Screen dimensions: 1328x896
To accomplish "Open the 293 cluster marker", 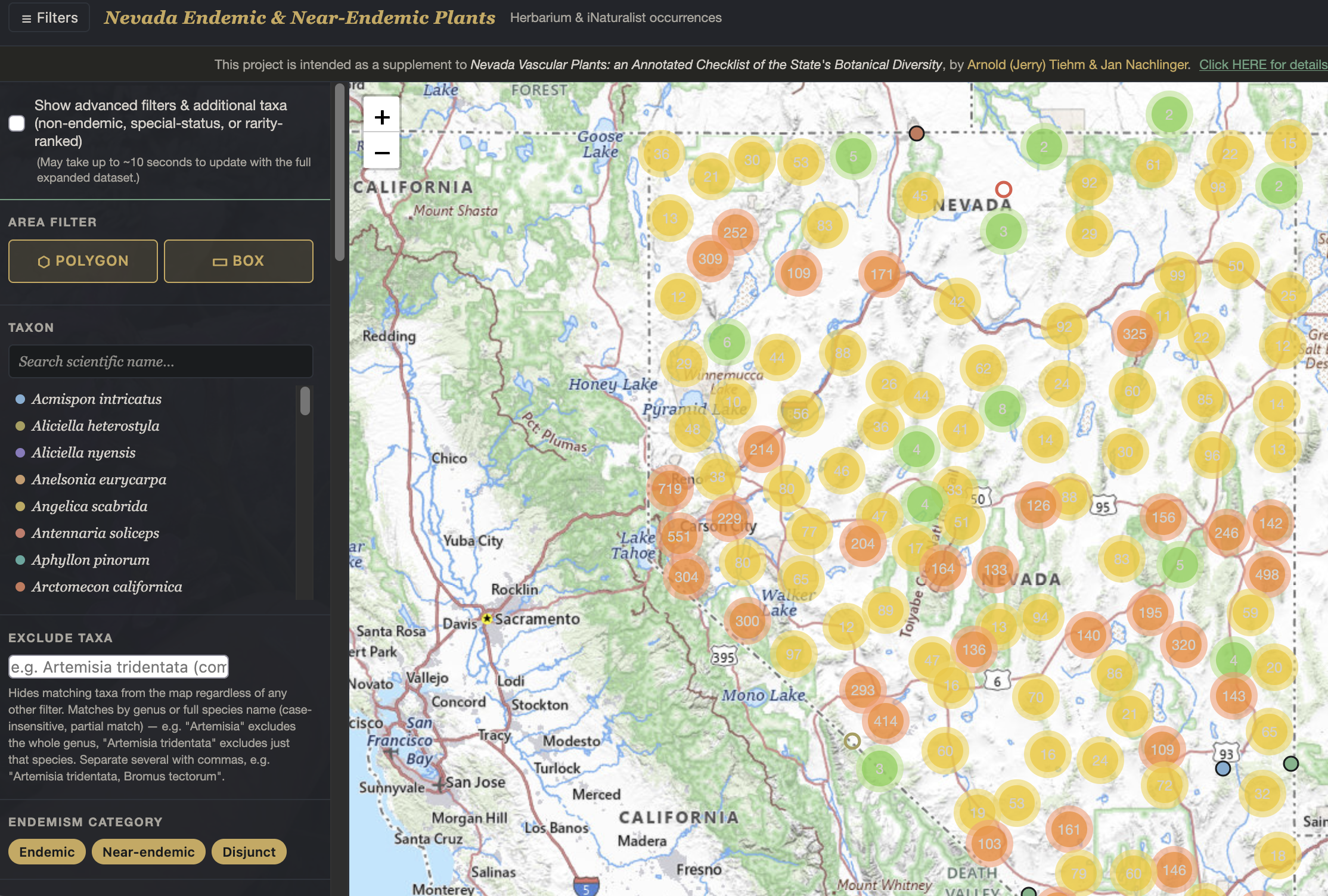I will pos(862,690).
